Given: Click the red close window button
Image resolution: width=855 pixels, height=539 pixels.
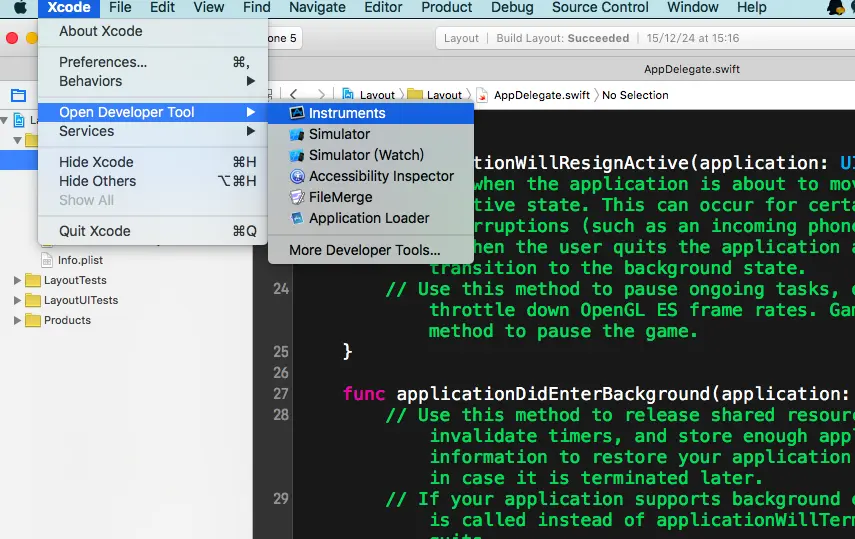Looking at the screenshot, I should 11,38.
